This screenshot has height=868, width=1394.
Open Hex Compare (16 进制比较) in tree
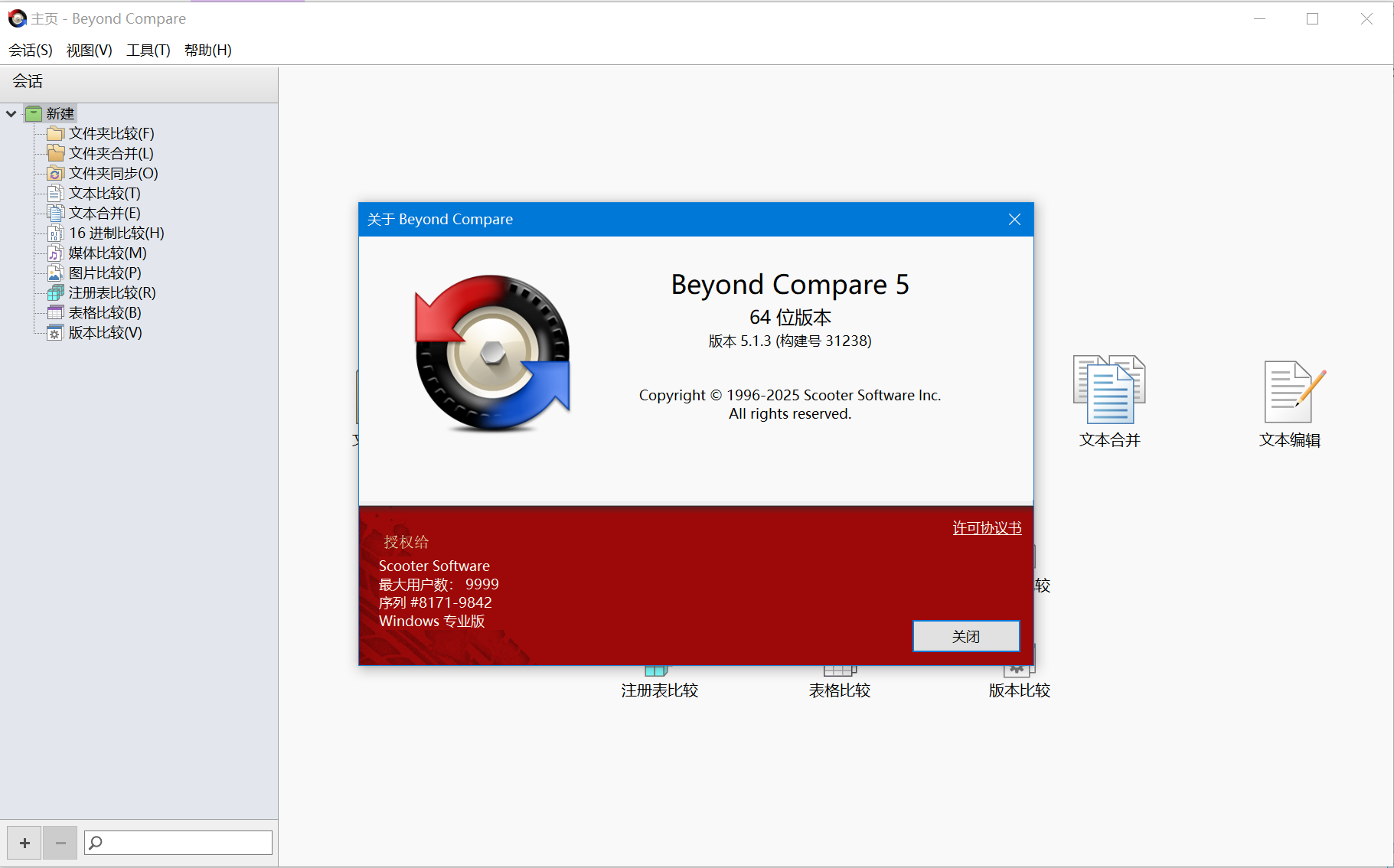click(x=116, y=233)
